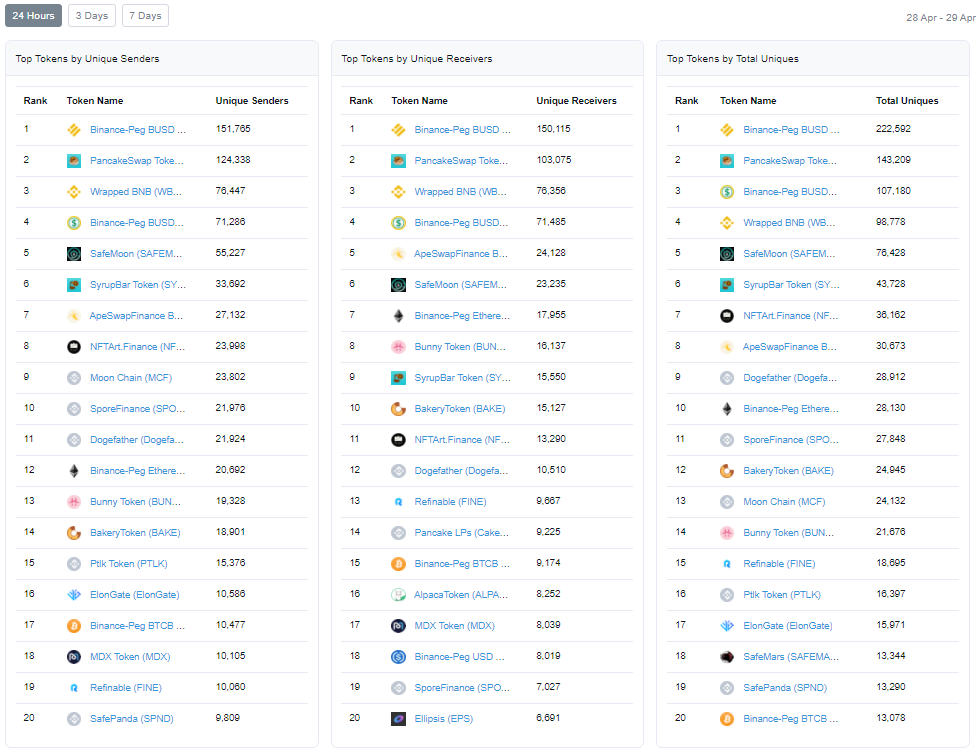Click Refinable icon in Unique Senders table
This screenshot has width=980, height=753.
point(74,688)
